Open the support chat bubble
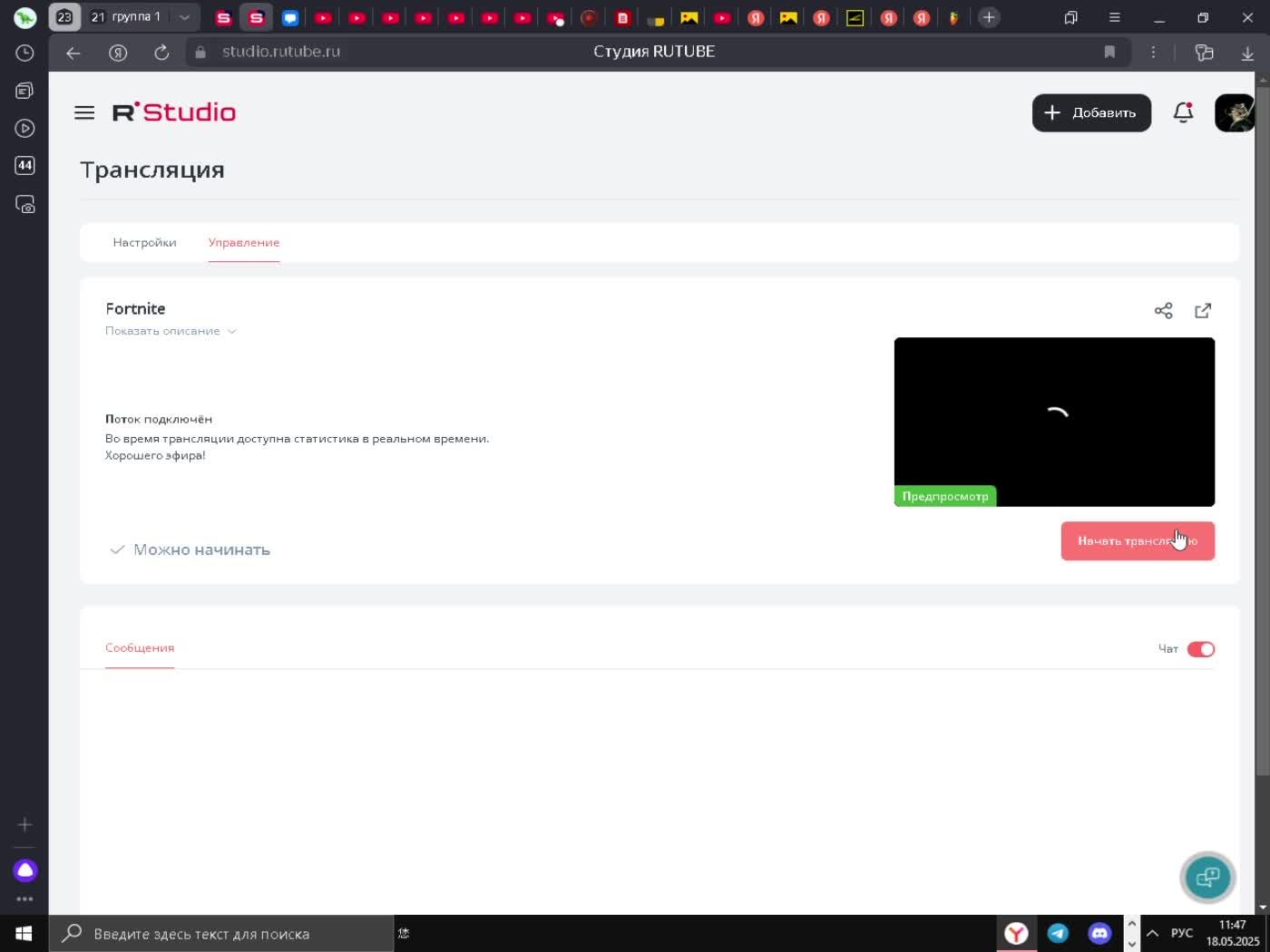Screen dimensions: 1270x952 click(1207, 877)
